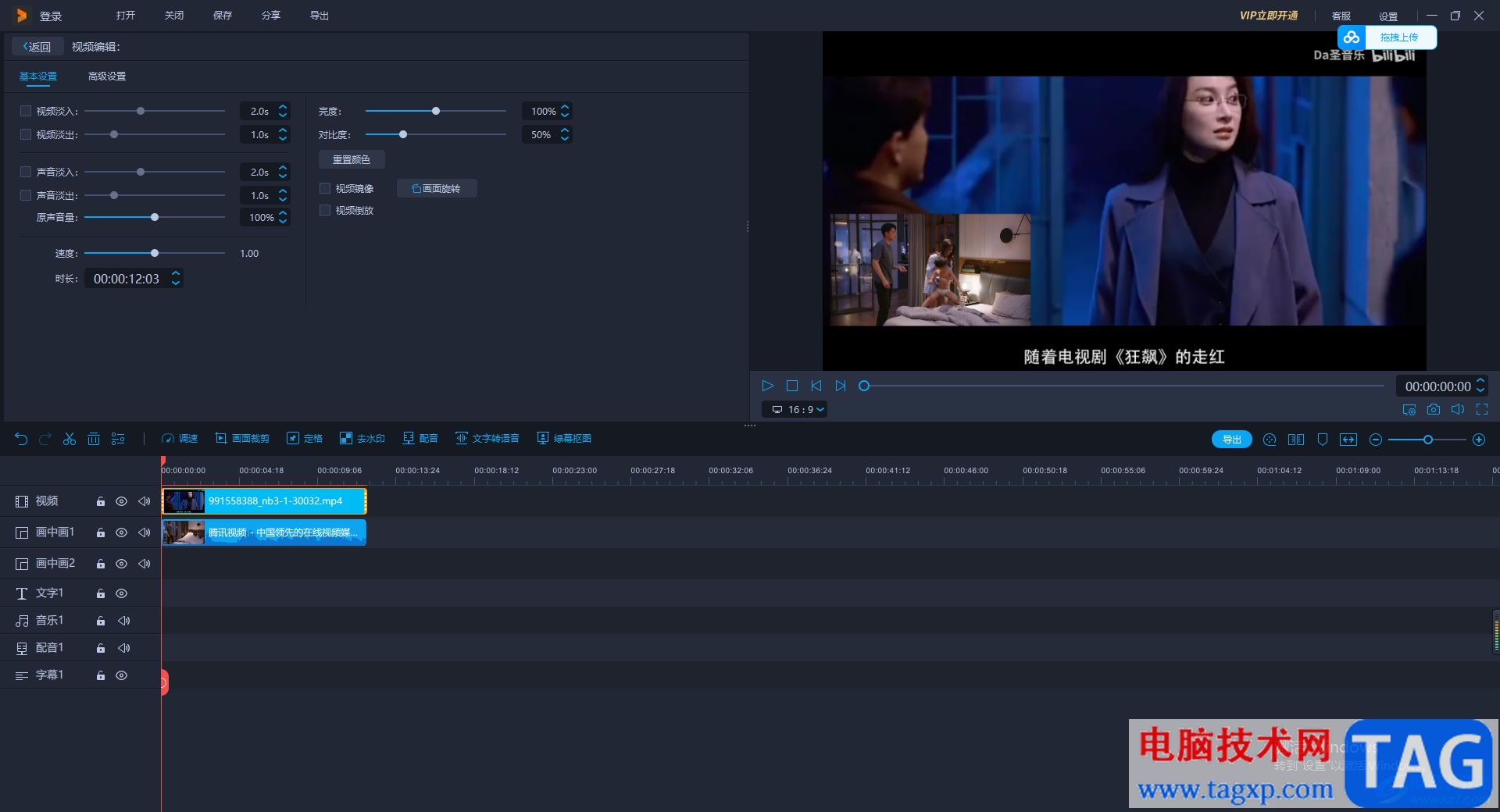Viewport: 1500px width, 812px height.
Task: Open the 保存 menu item
Action: click(x=223, y=16)
